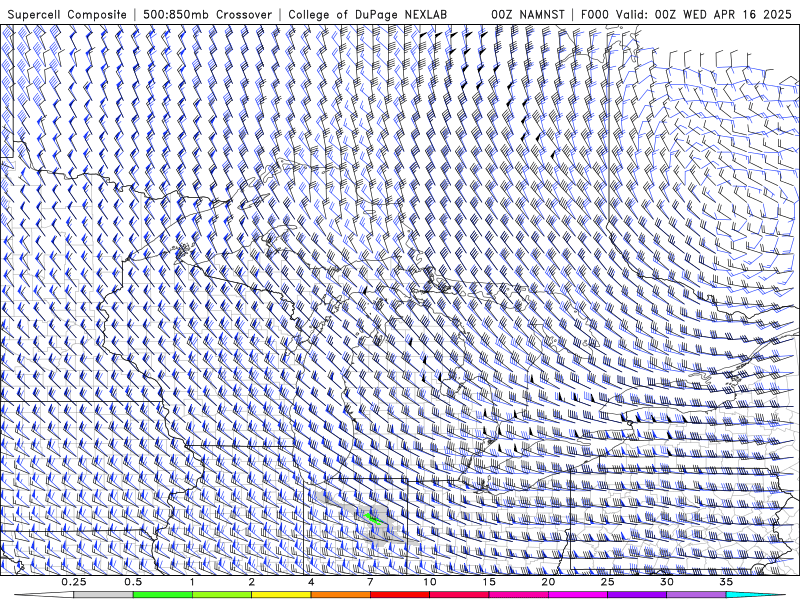Image resolution: width=800 pixels, height=600 pixels.
Task: Click the legend value 15
Action: (x=489, y=582)
